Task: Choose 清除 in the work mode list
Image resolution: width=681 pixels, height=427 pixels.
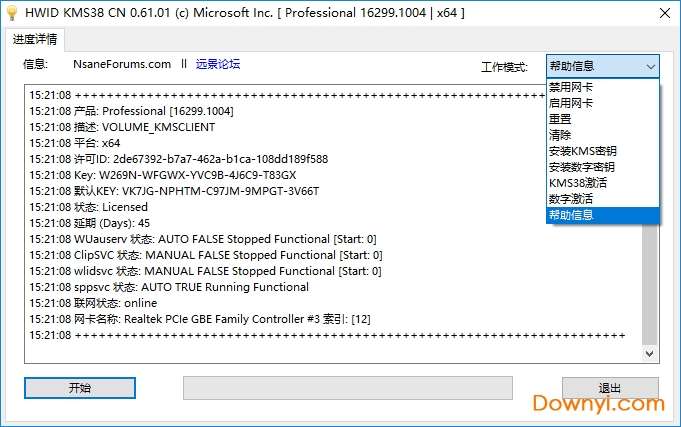Action: [x=603, y=135]
